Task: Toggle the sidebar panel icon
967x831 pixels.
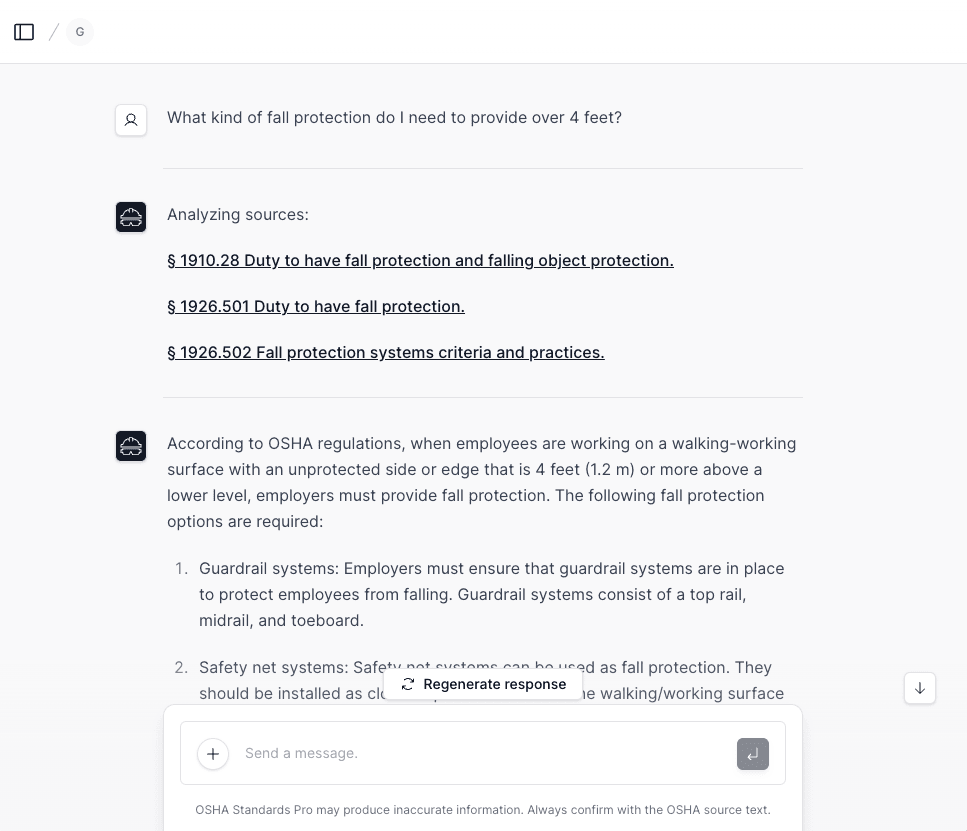Action: (x=24, y=32)
